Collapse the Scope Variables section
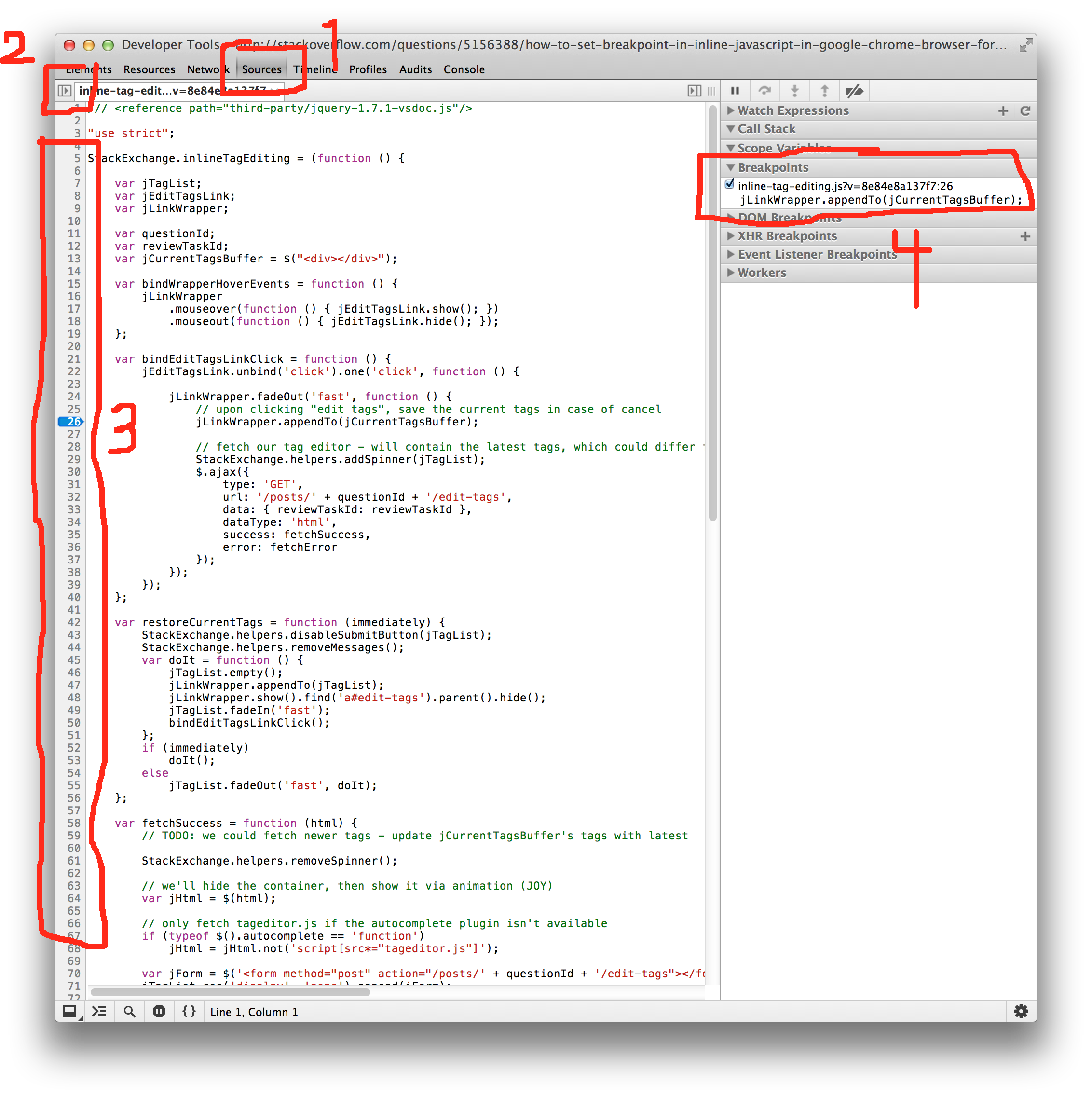This screenshot has width=1092, height=1098. [878, 148]
